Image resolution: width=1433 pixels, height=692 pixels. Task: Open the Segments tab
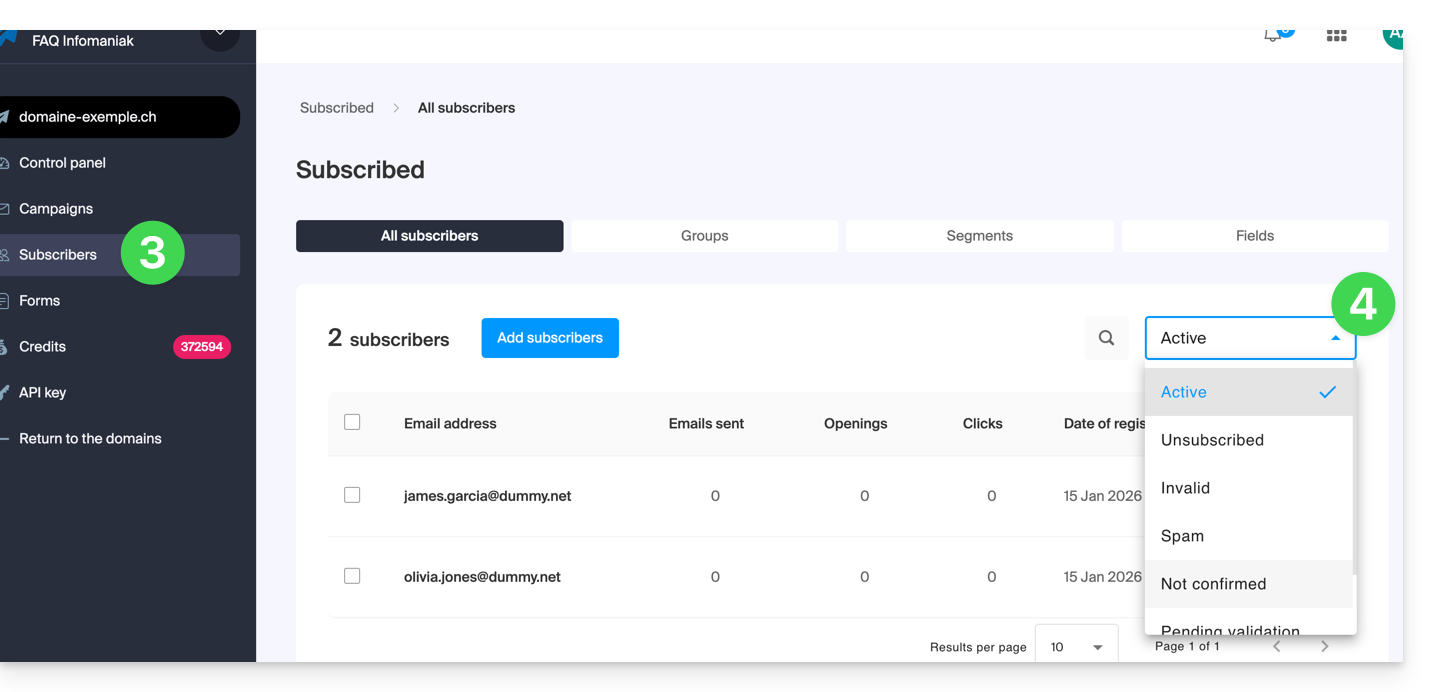pos(979,236)
